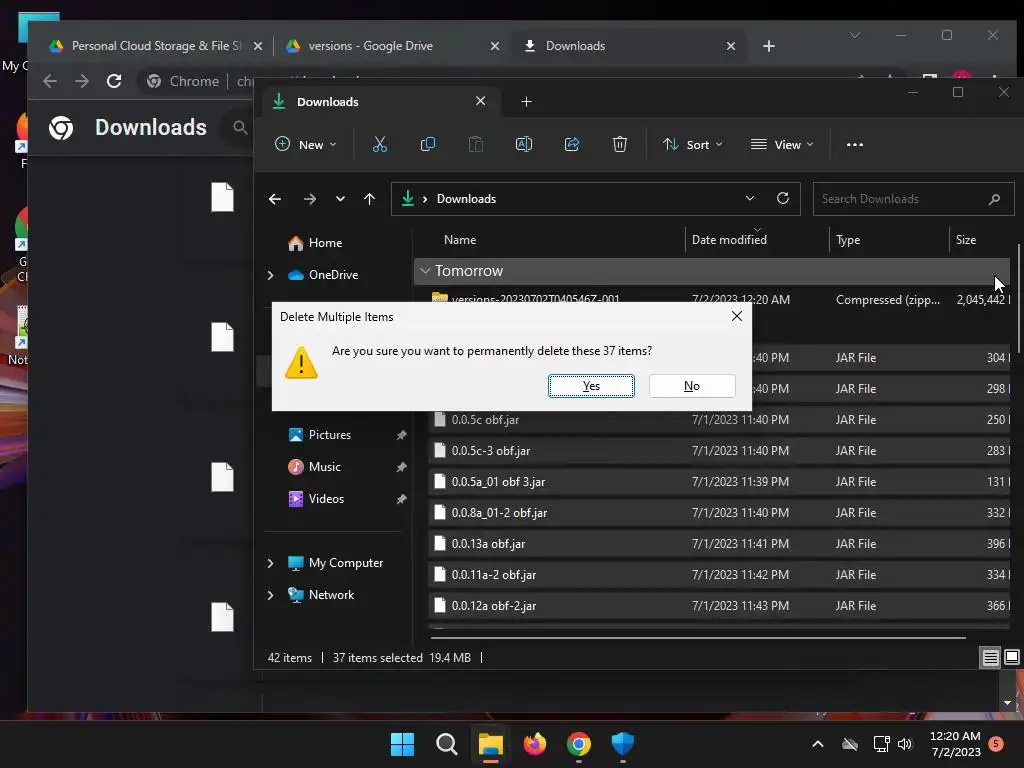Select file 0.0.12a obf-2.jar

[x=718, y=606]
